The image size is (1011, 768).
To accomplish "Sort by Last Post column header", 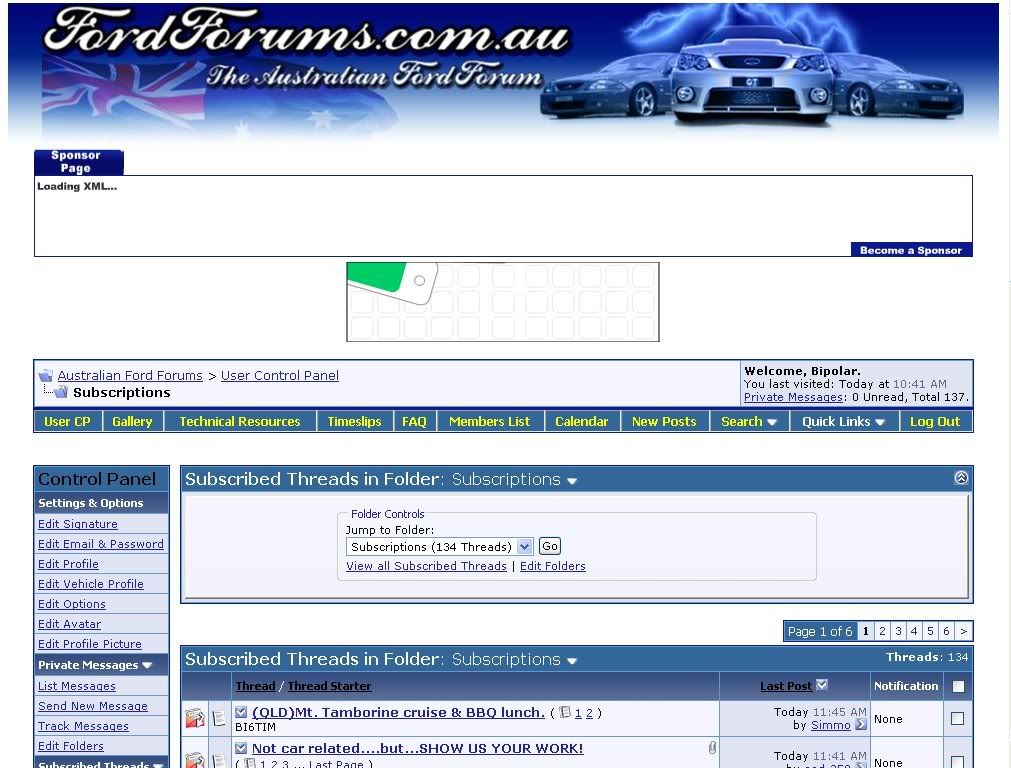I will click(x=785, y=686).
